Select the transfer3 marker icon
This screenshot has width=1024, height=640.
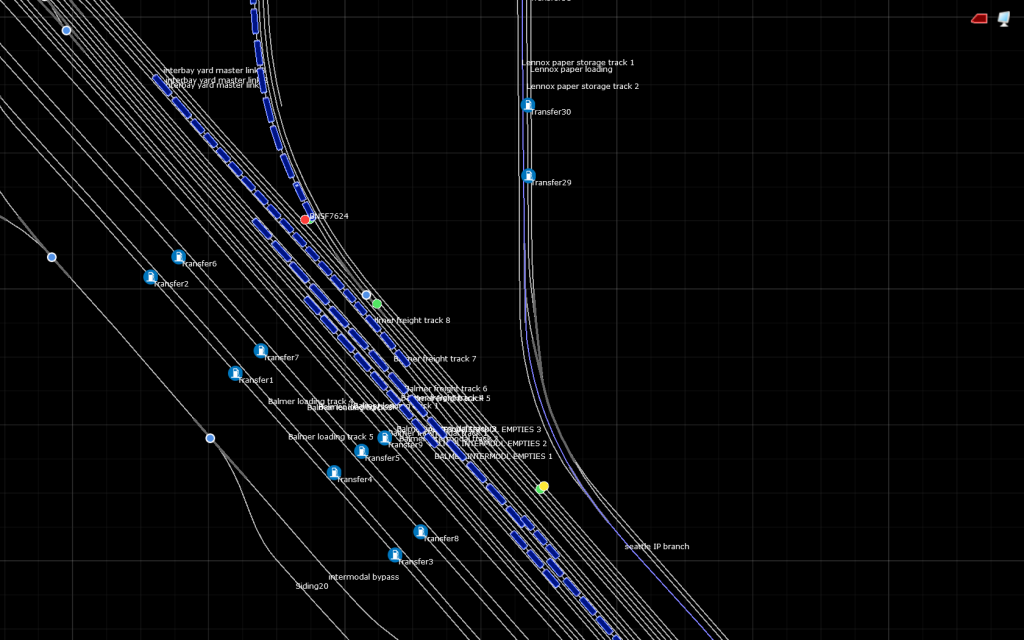(395, 554)
